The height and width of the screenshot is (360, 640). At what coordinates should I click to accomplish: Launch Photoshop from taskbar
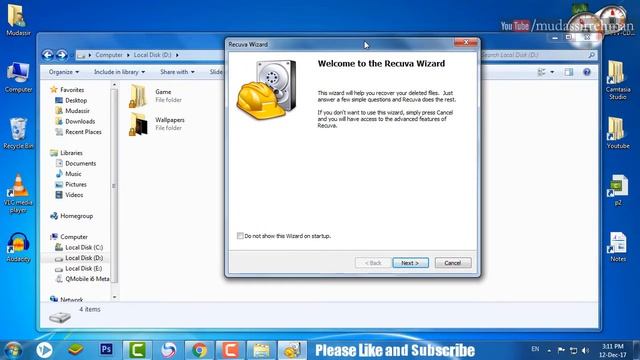[x=106, y=350]
